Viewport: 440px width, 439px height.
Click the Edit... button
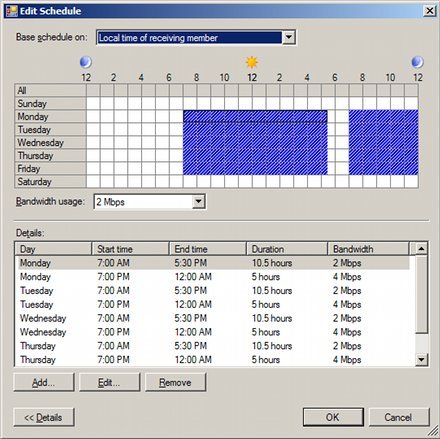click(109, 382)
